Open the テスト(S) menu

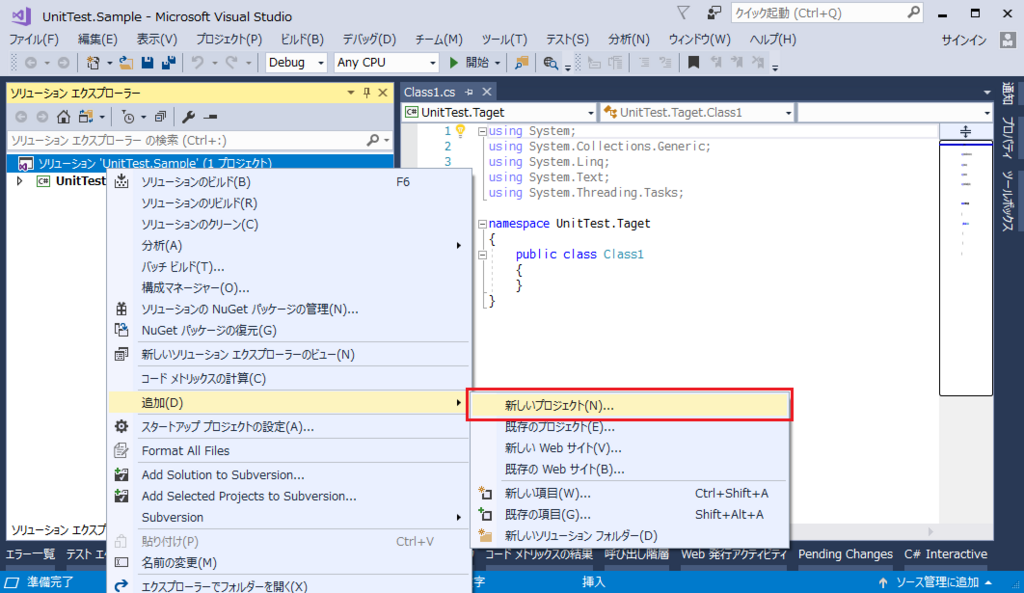click(x=567, y=39)
